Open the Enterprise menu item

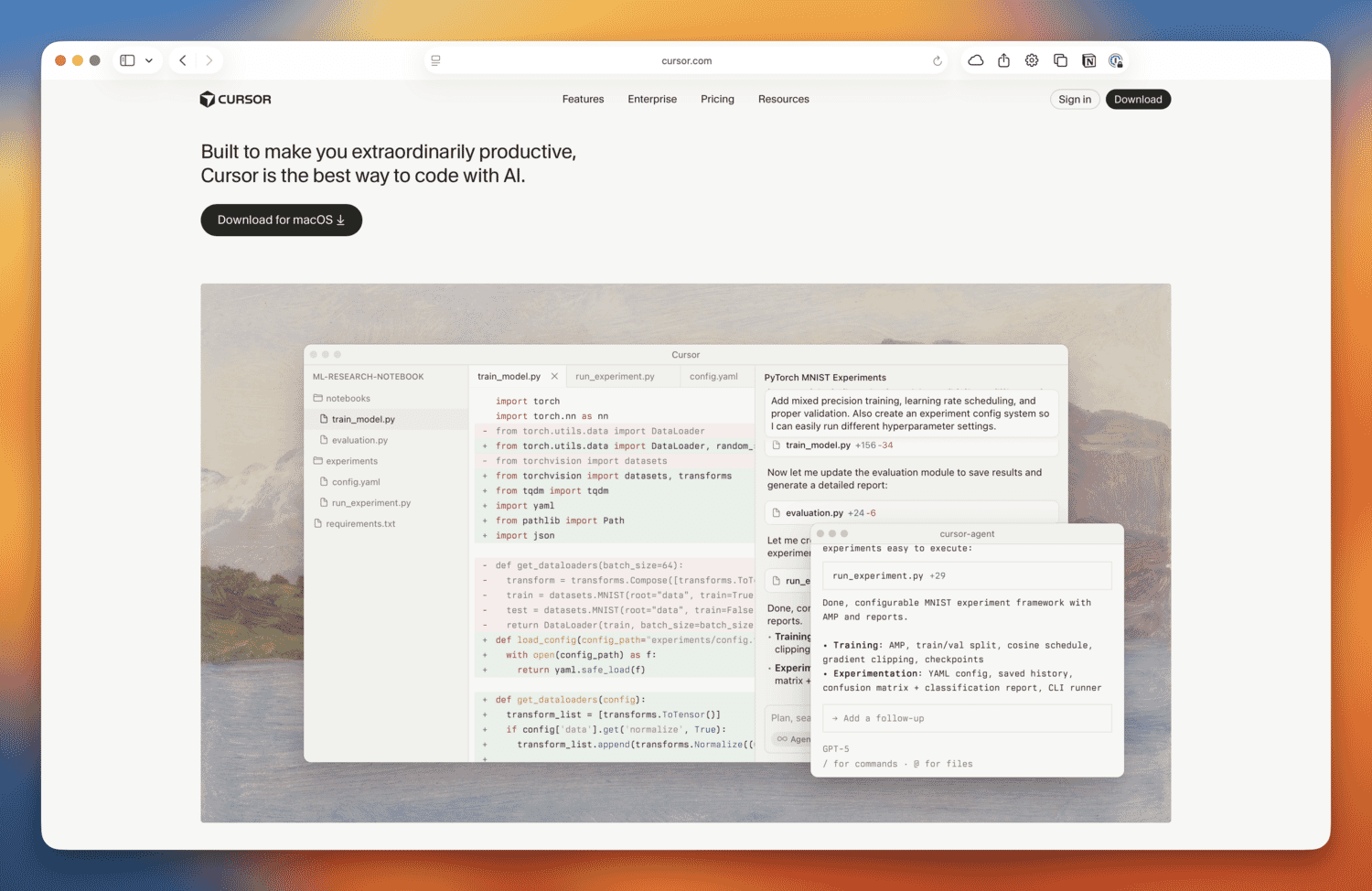652,99
